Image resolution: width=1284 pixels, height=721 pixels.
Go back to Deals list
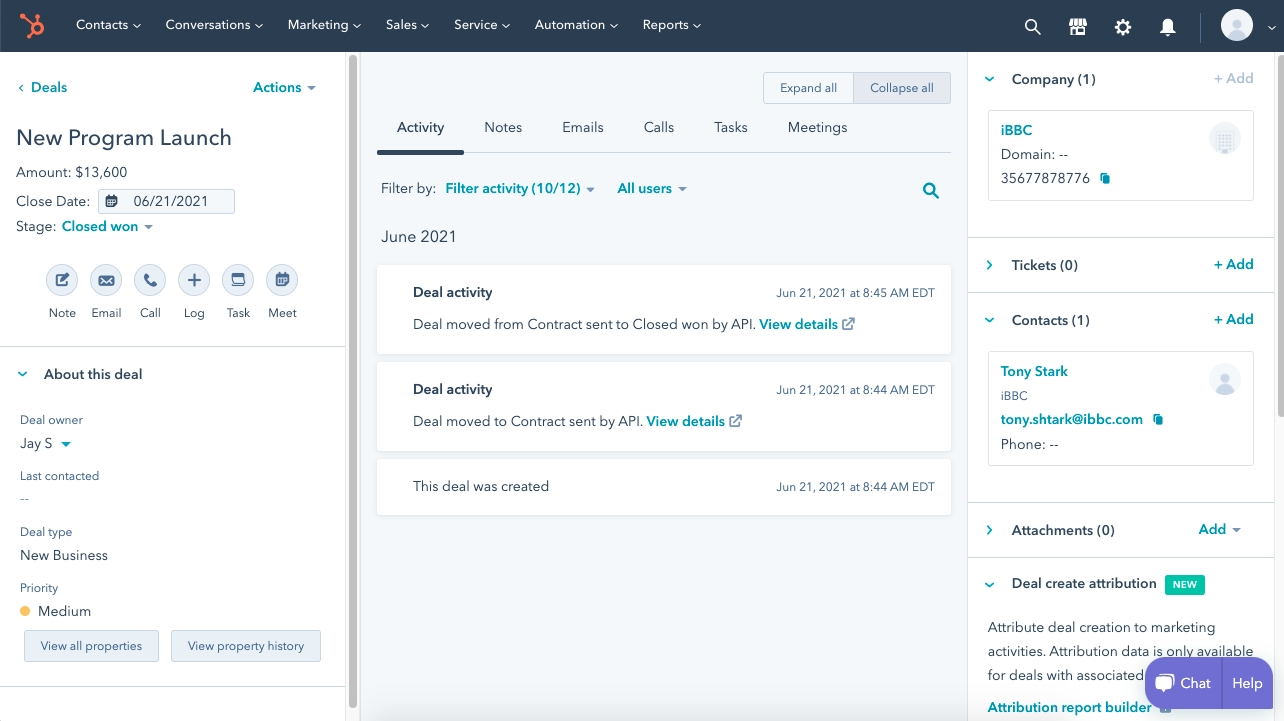pos(42,88)
